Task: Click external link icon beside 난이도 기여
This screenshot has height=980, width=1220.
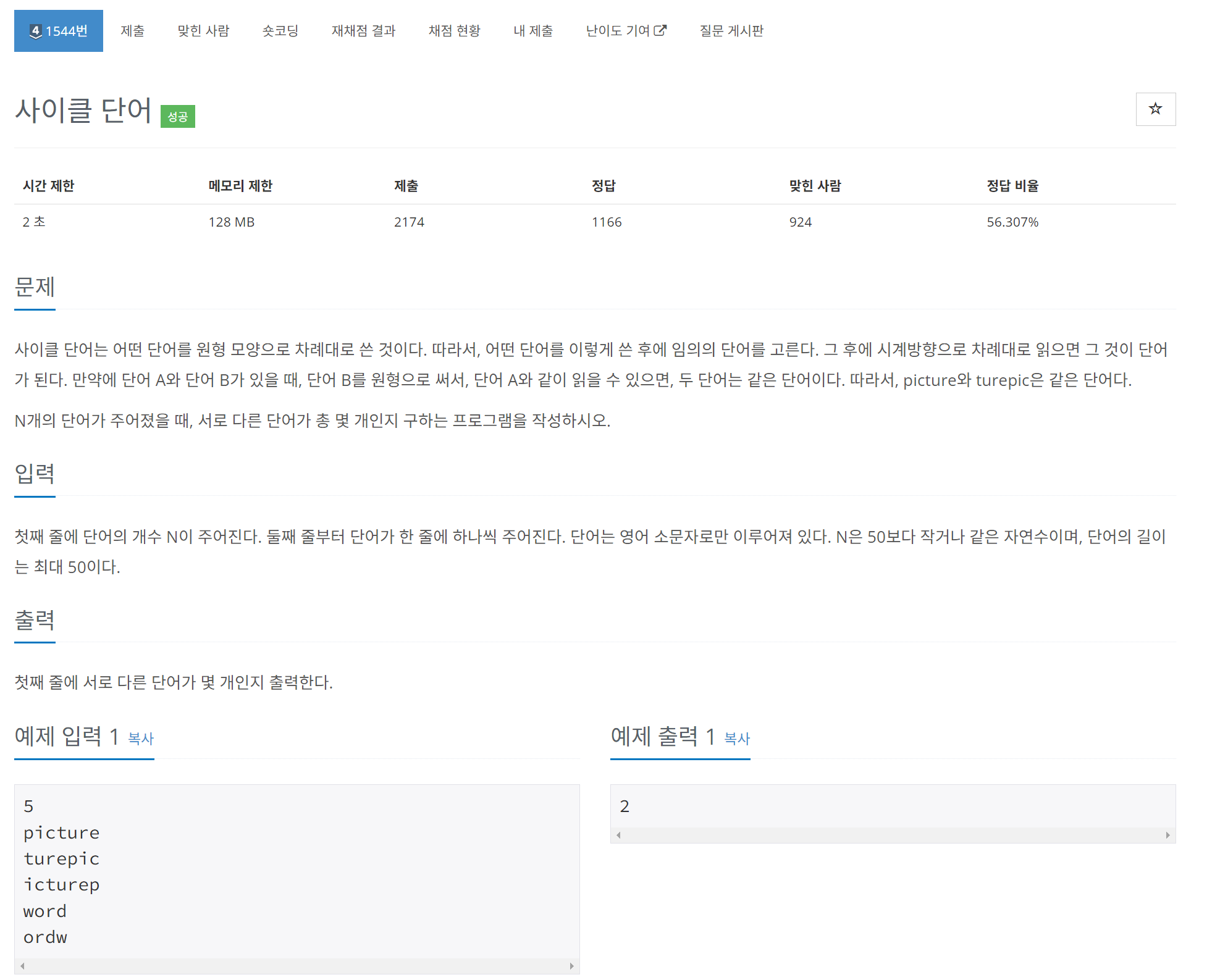Action: click(x=660, y=30)
